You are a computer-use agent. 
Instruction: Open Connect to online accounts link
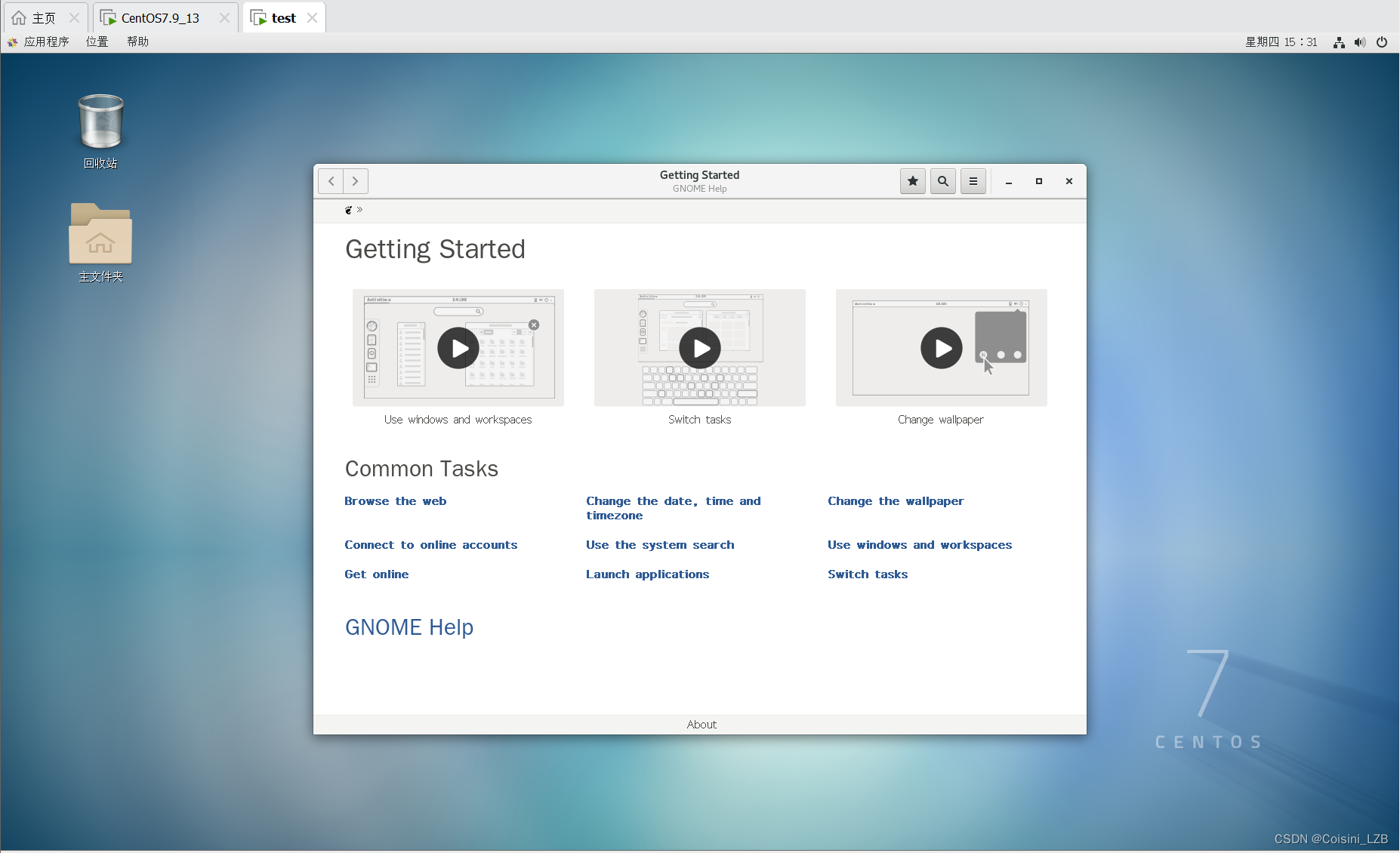[x=431, y=545]
